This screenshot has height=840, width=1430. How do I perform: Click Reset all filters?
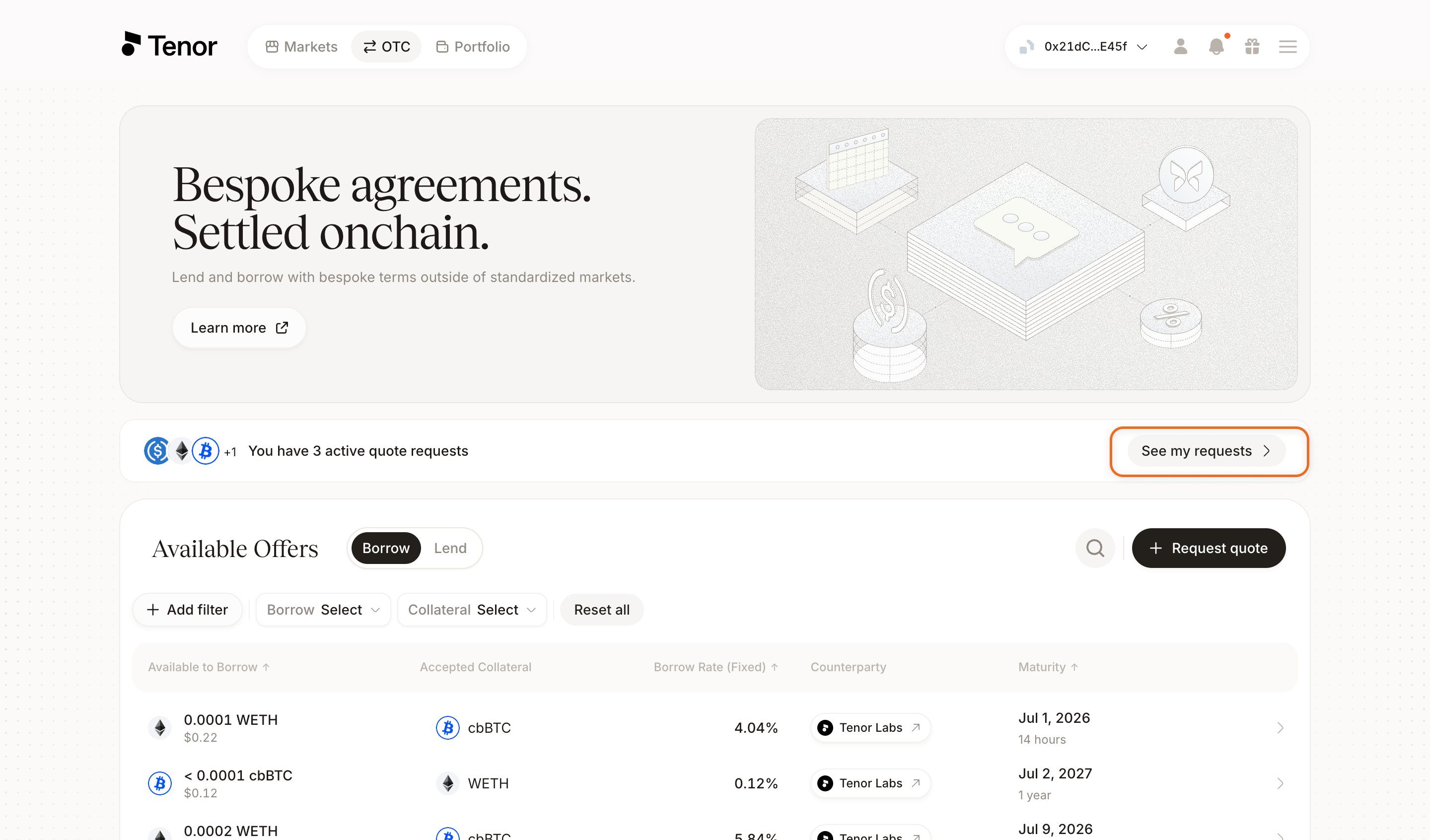coord(601,610)
